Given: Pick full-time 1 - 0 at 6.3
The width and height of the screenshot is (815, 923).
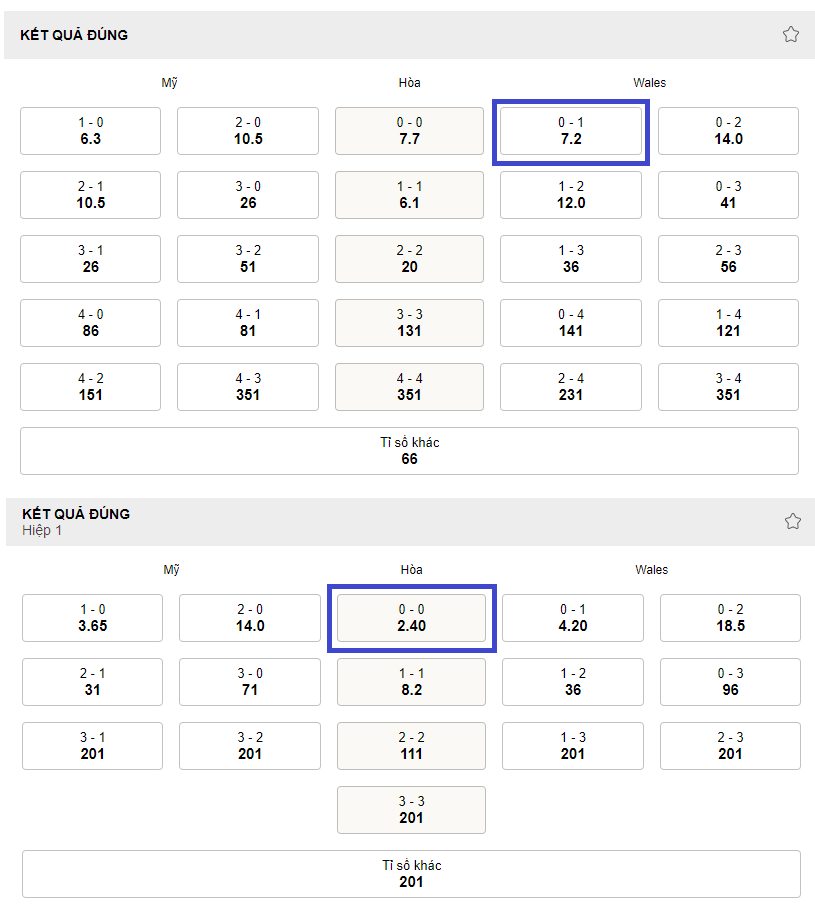Looking at the screenshot, I should coord(91,131).
